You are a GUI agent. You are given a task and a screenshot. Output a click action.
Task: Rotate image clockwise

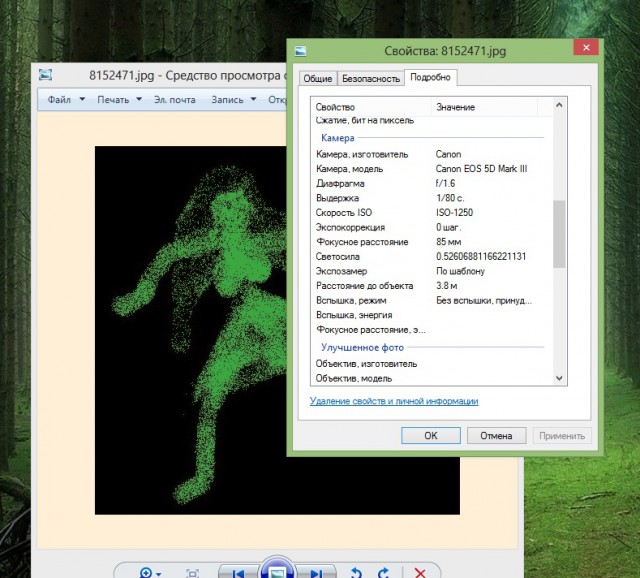click(x=384, y=573)
